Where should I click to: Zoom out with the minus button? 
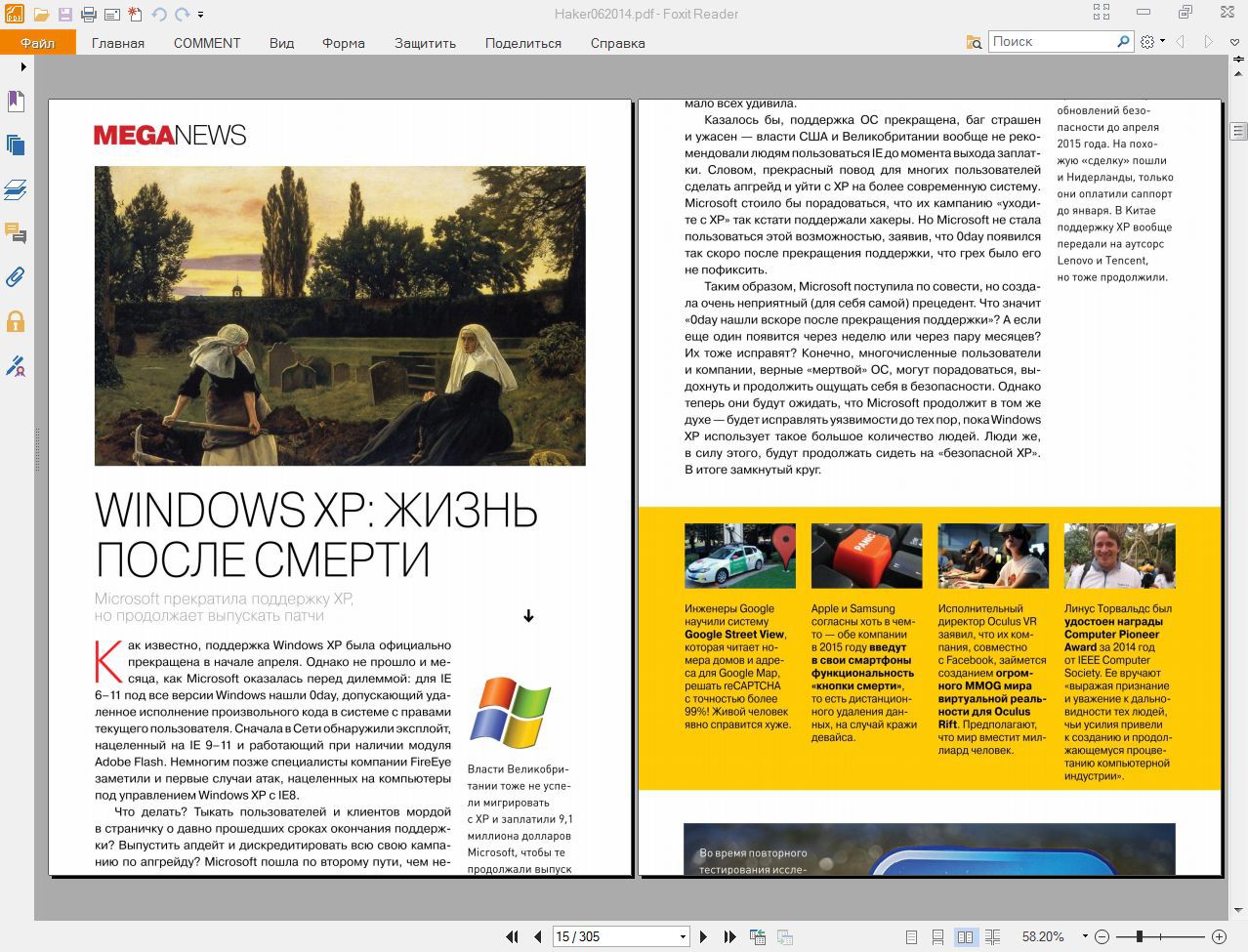(1102, 937)
